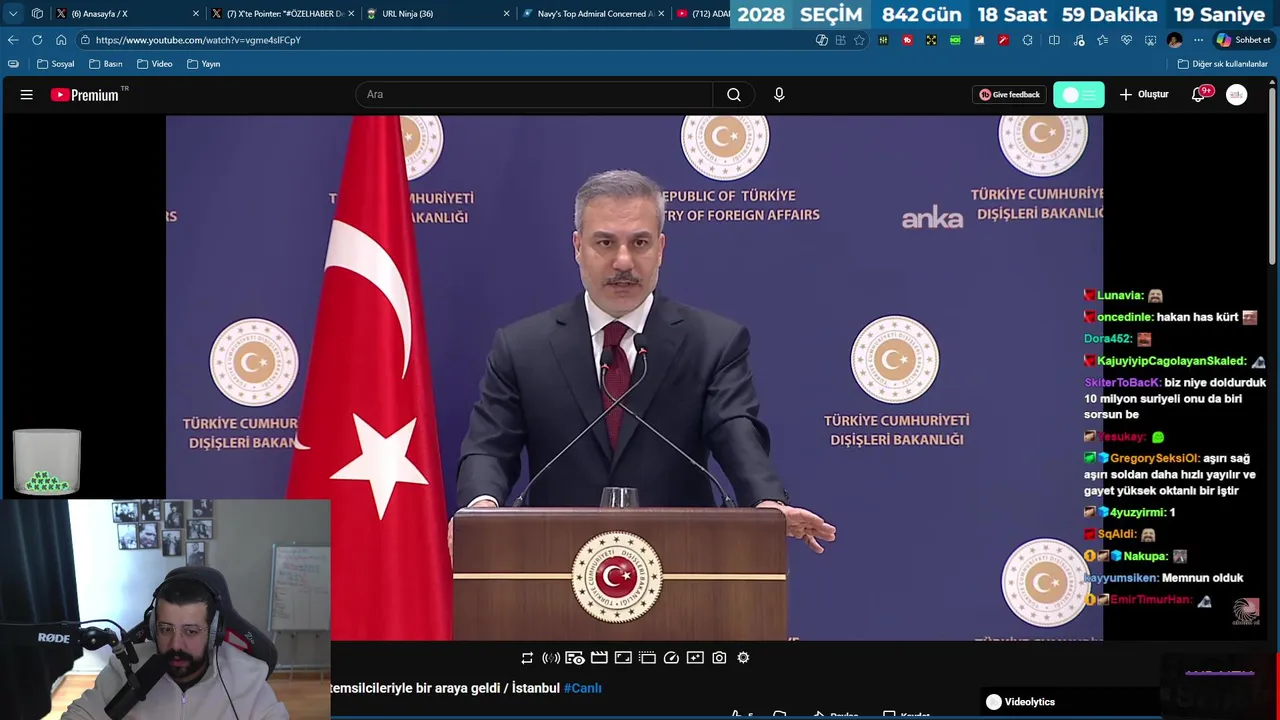Reload the page in browser toolbar
Screen dimensions: 1280x720
click(37, 40)
